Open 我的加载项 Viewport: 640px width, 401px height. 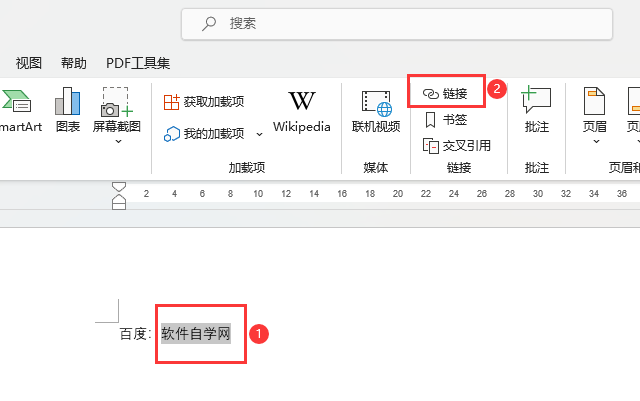pyautogui.click(x=204, y=134)
